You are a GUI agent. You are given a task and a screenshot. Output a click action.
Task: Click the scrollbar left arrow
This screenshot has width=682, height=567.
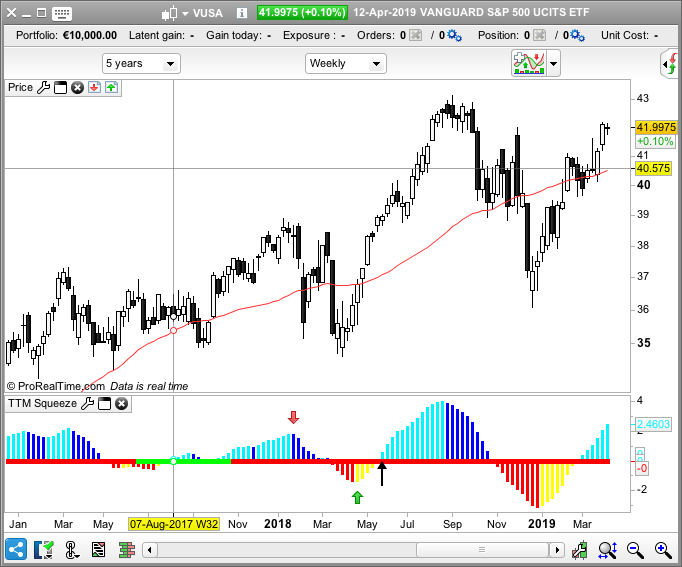coord(150,550)
